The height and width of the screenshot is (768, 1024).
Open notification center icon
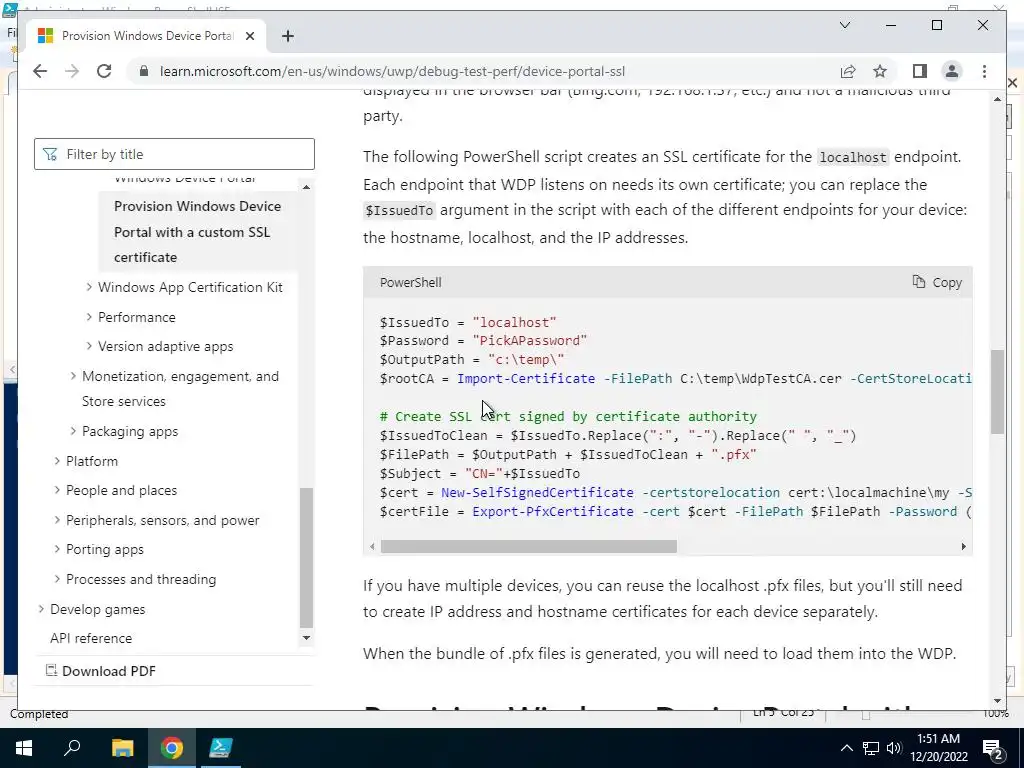pos(993,748)
